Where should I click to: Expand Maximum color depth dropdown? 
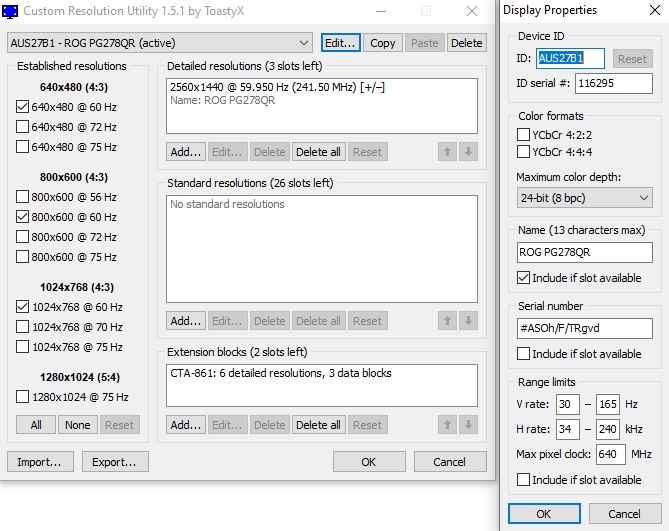[584, 198]
